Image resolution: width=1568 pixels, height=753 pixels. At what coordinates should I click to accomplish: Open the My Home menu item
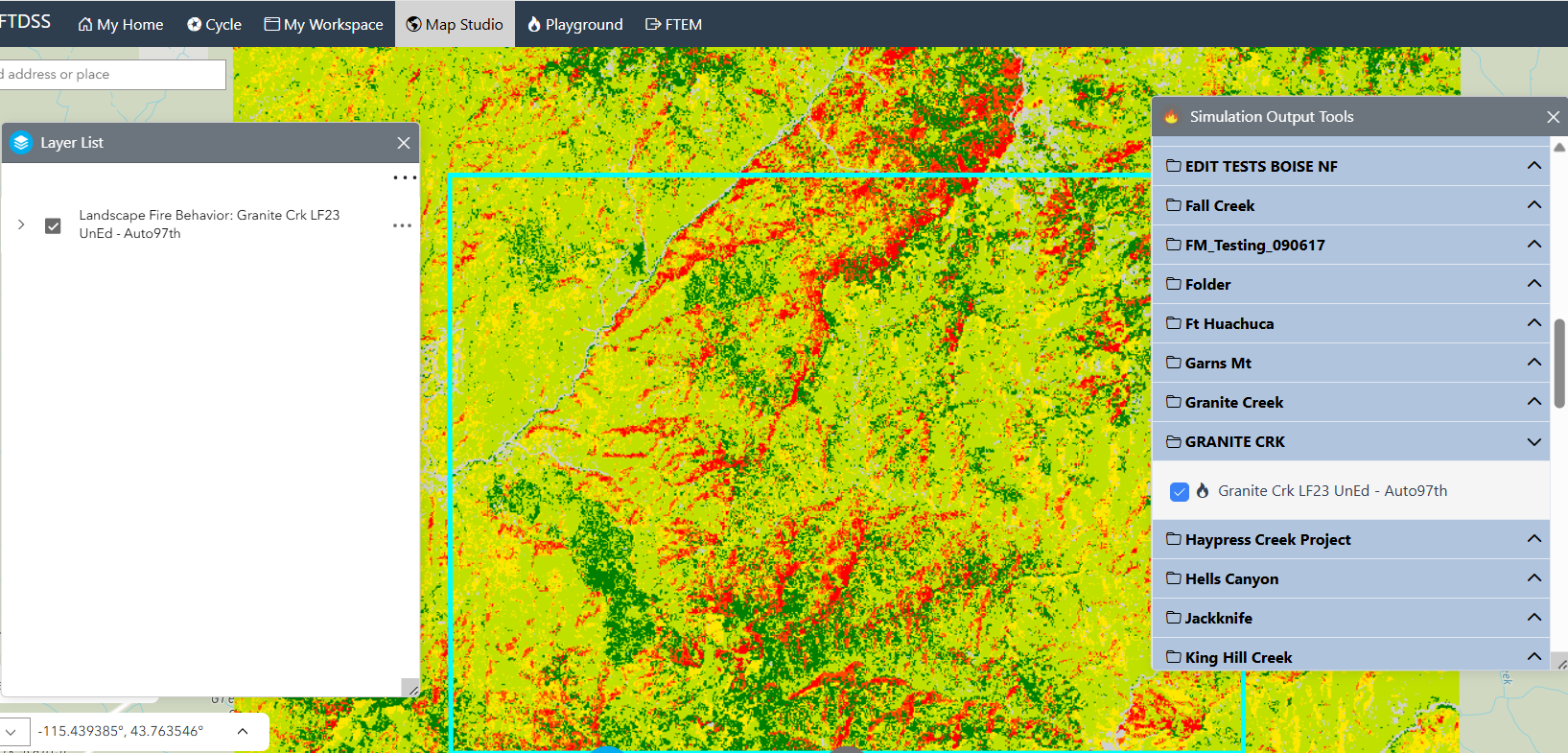tap(120, 24)
